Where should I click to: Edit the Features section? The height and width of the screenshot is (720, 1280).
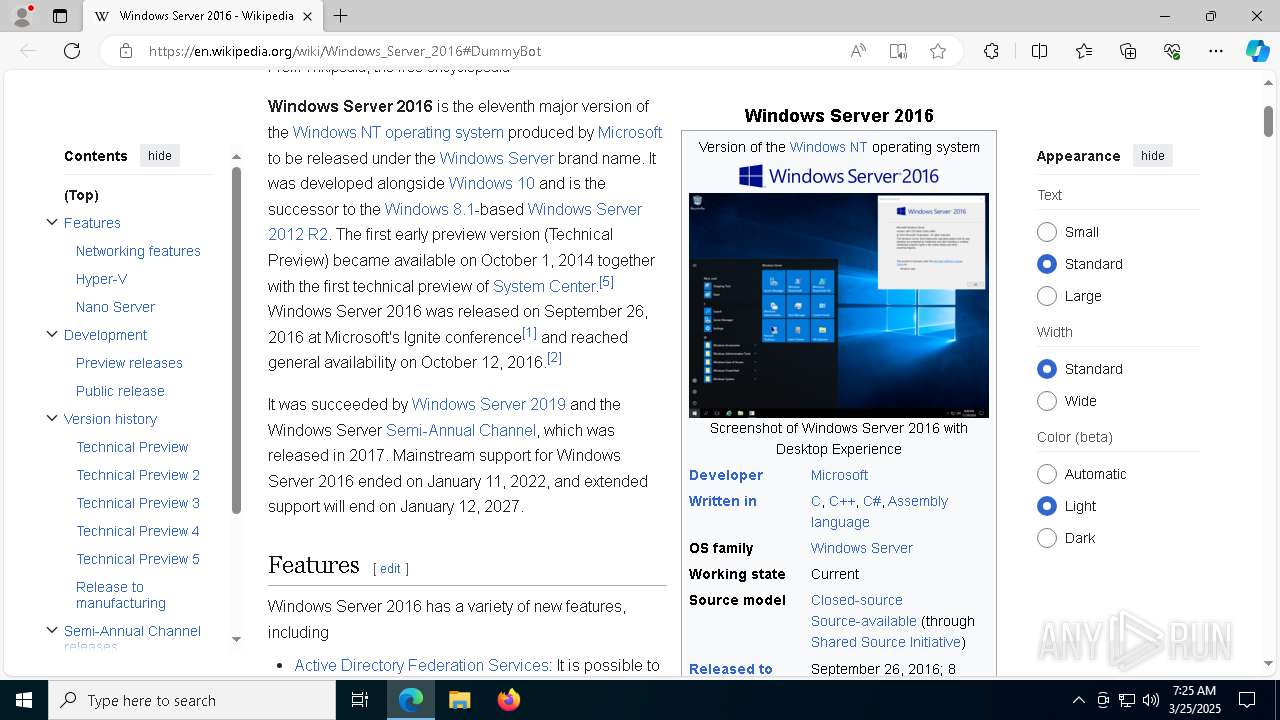click(390, 568)
